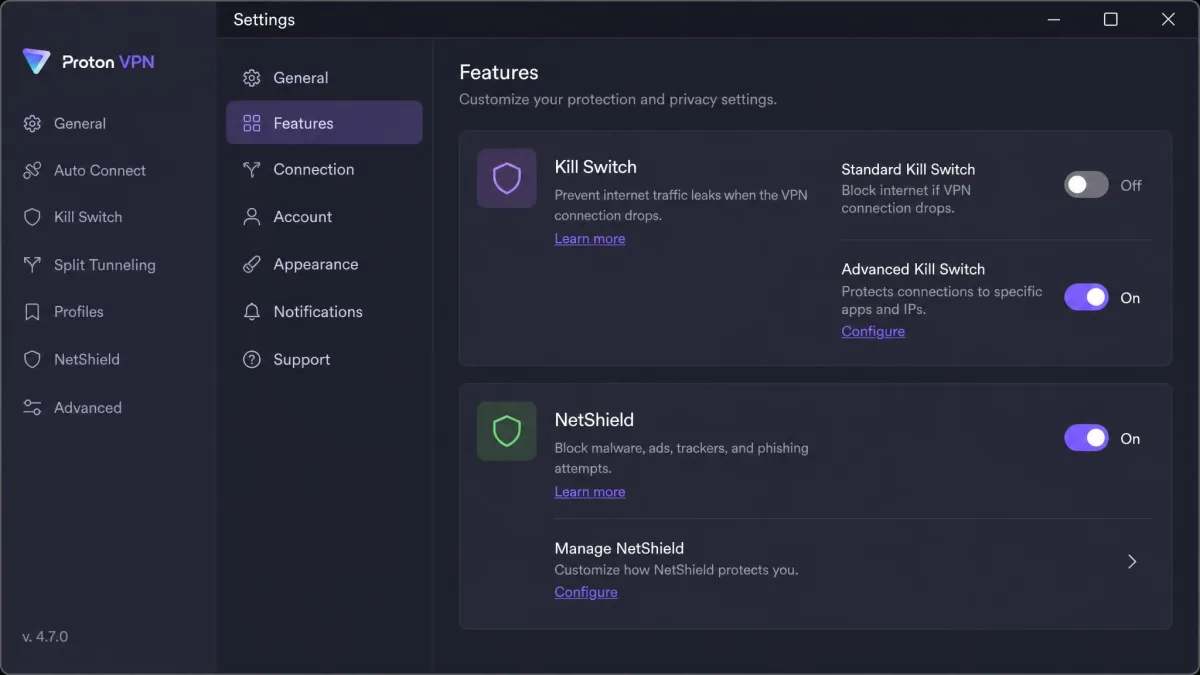Image resolution: width=1200 pixels, height=675 pixels.
Task: Select Kill Switch in the left sidebar
Action: point(88,217)
